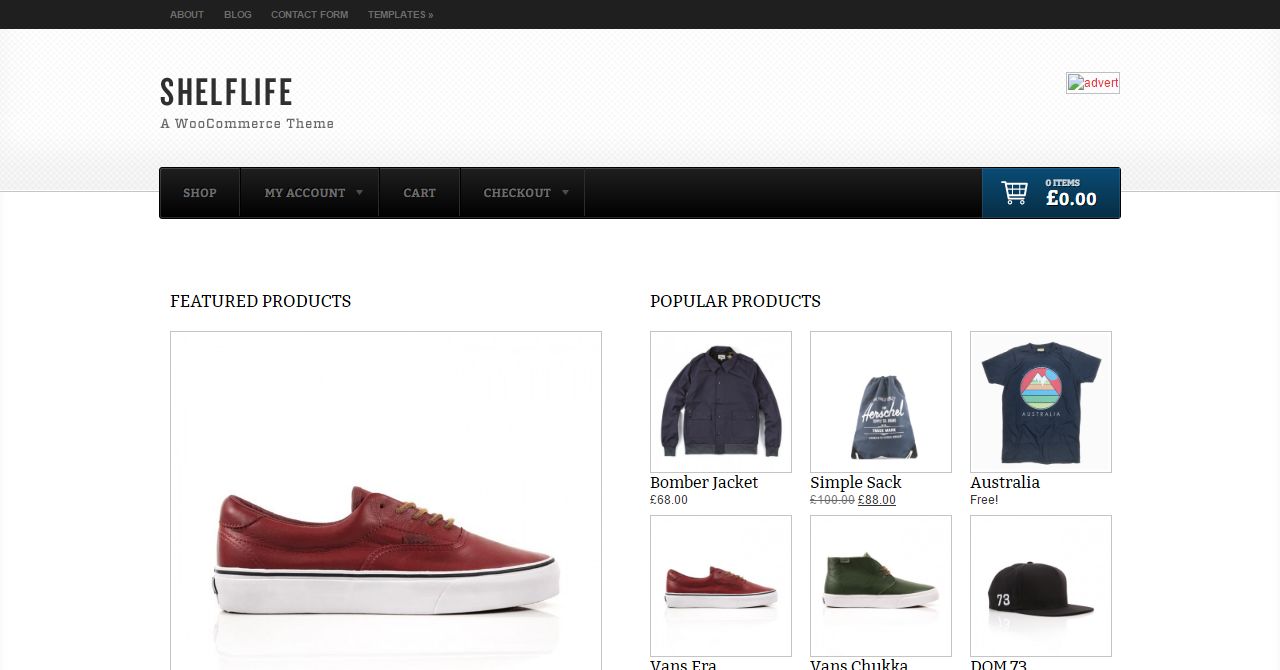Click the Shelflife site logo
The height and width of the screenshot is (670, 1280).
(x=226, y=92)
